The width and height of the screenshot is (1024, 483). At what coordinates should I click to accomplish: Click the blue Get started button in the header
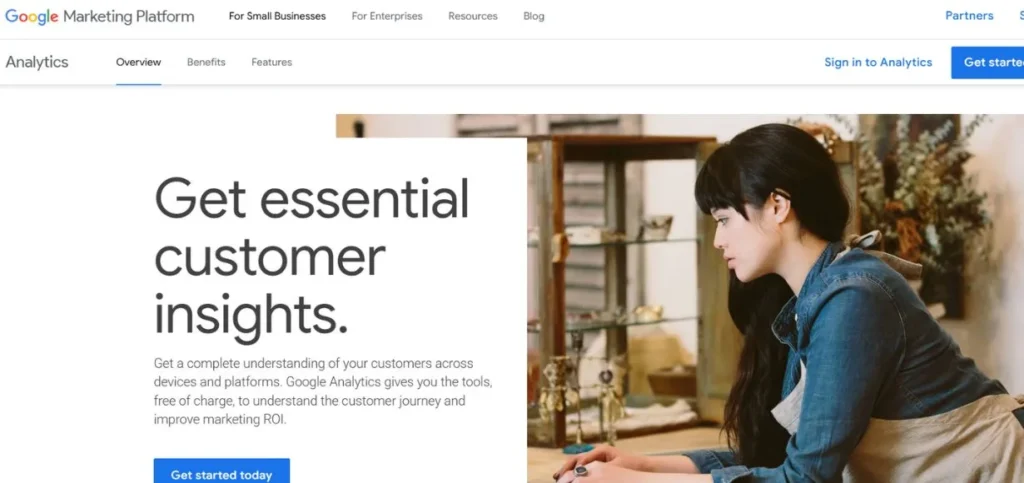tap(987, 63)
